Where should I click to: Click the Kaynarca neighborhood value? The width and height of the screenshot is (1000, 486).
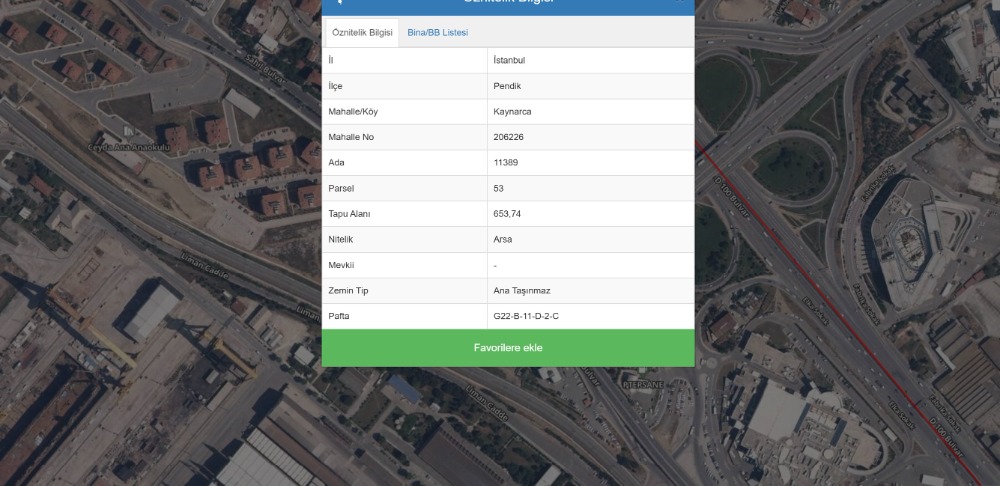pyautogui.click(x=512, y=112)
